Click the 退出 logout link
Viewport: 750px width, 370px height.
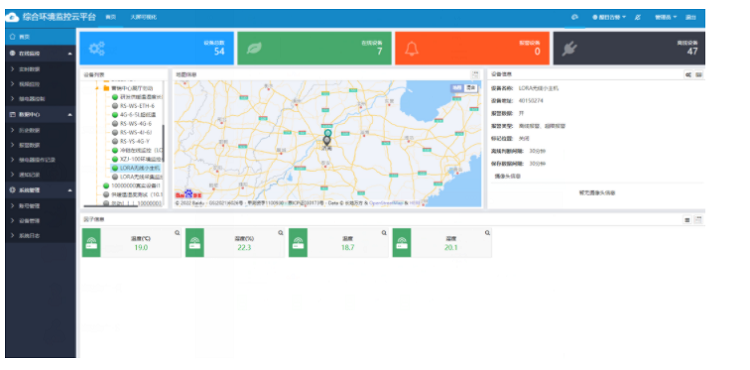(691, 17)
